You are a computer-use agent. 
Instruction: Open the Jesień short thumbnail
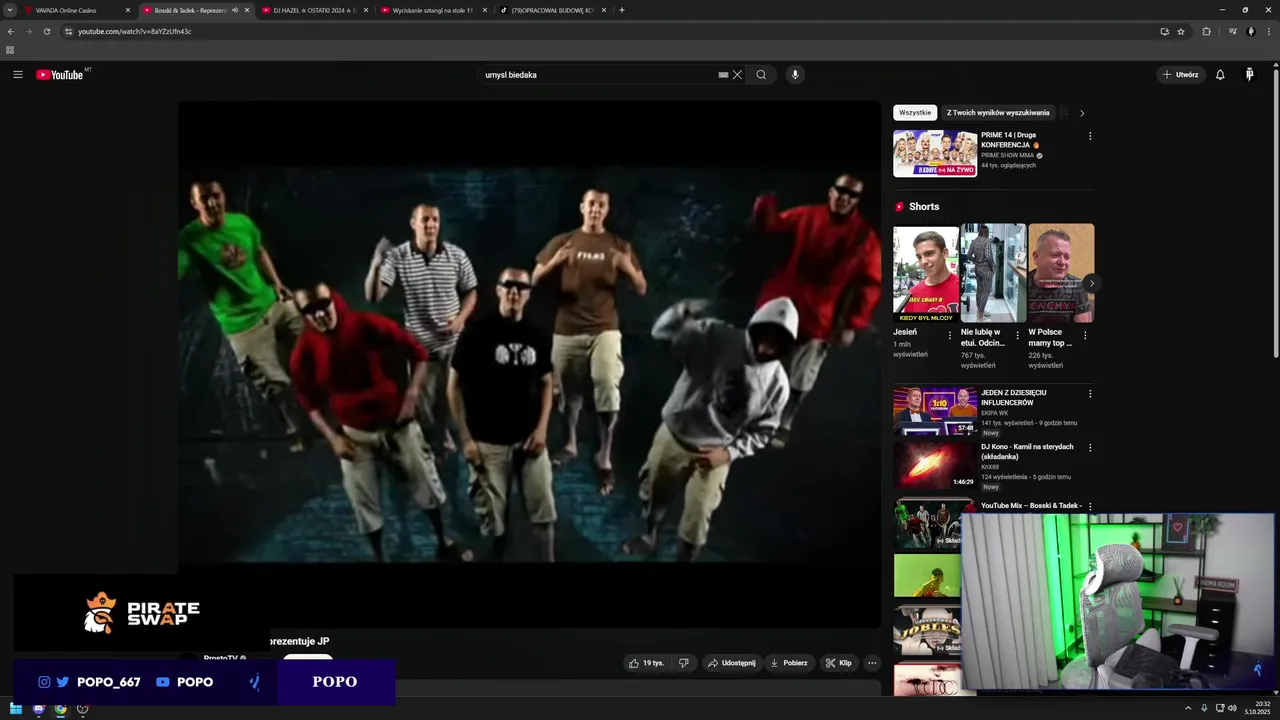point(926,273)
